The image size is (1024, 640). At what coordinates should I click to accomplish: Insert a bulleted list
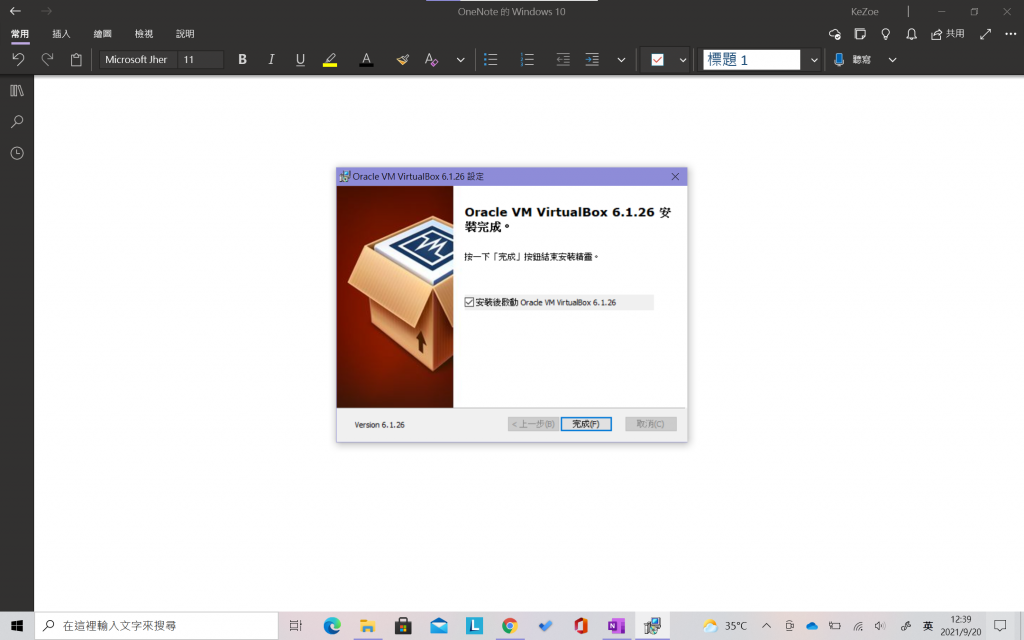[x=490, y=59]
